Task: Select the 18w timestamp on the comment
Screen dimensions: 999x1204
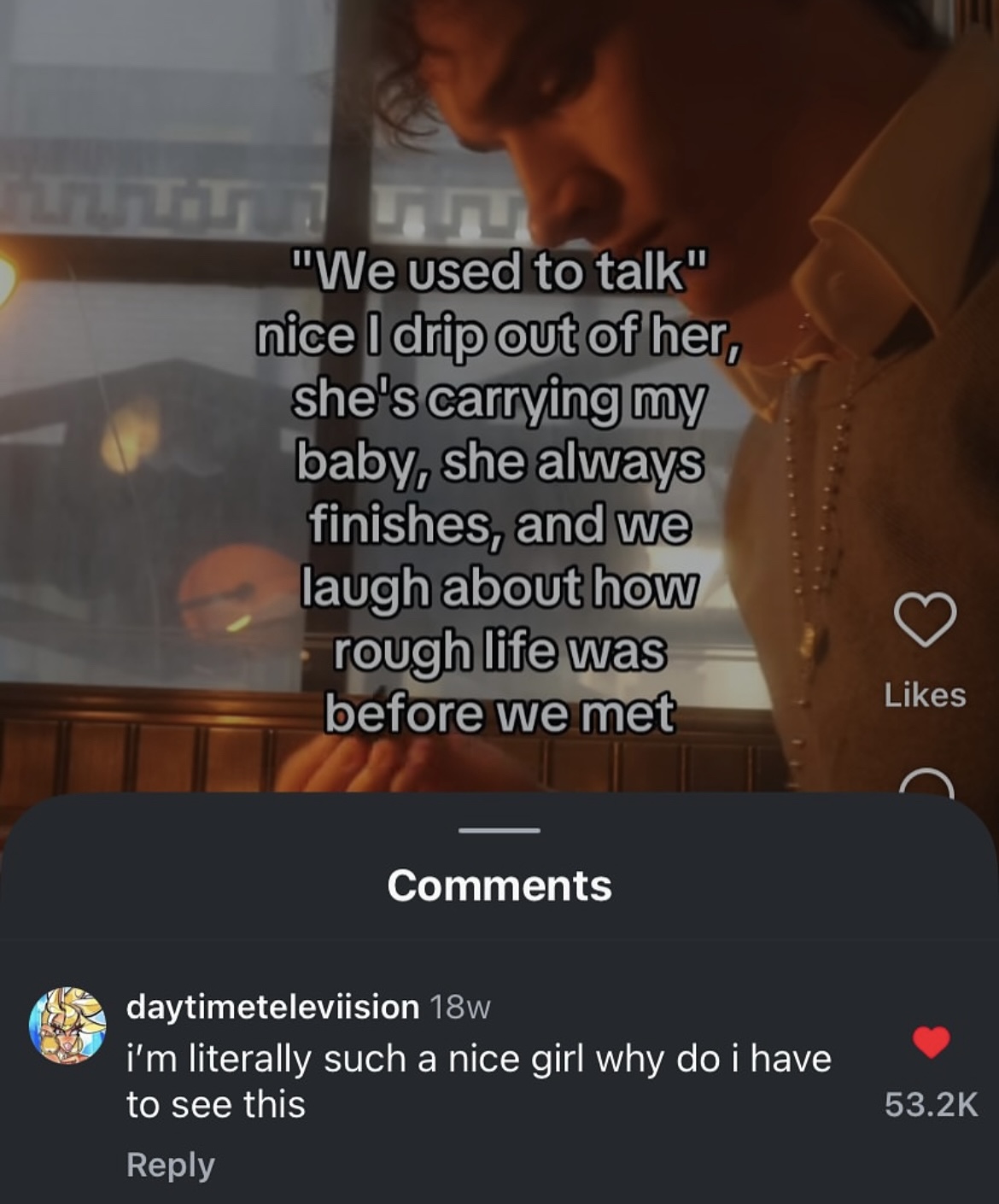Action: pos(459,1008)
